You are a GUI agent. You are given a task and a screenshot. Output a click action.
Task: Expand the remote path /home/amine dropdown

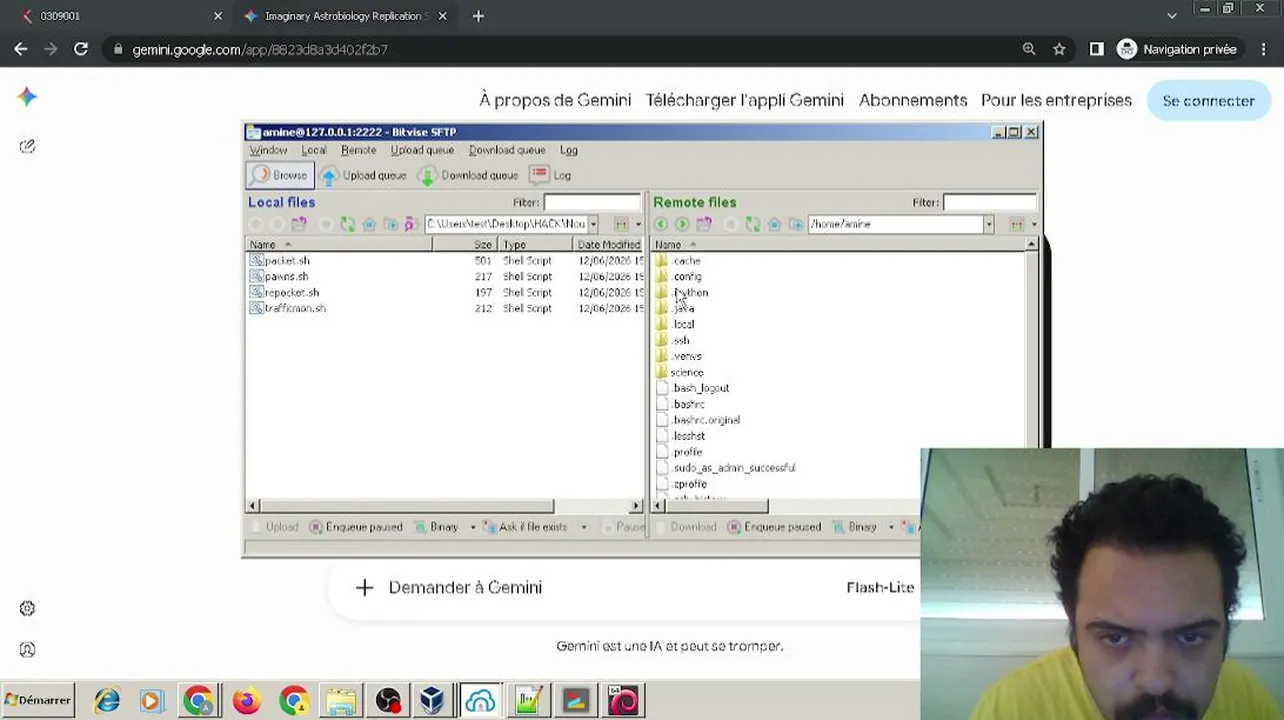[x=988, y=224]
